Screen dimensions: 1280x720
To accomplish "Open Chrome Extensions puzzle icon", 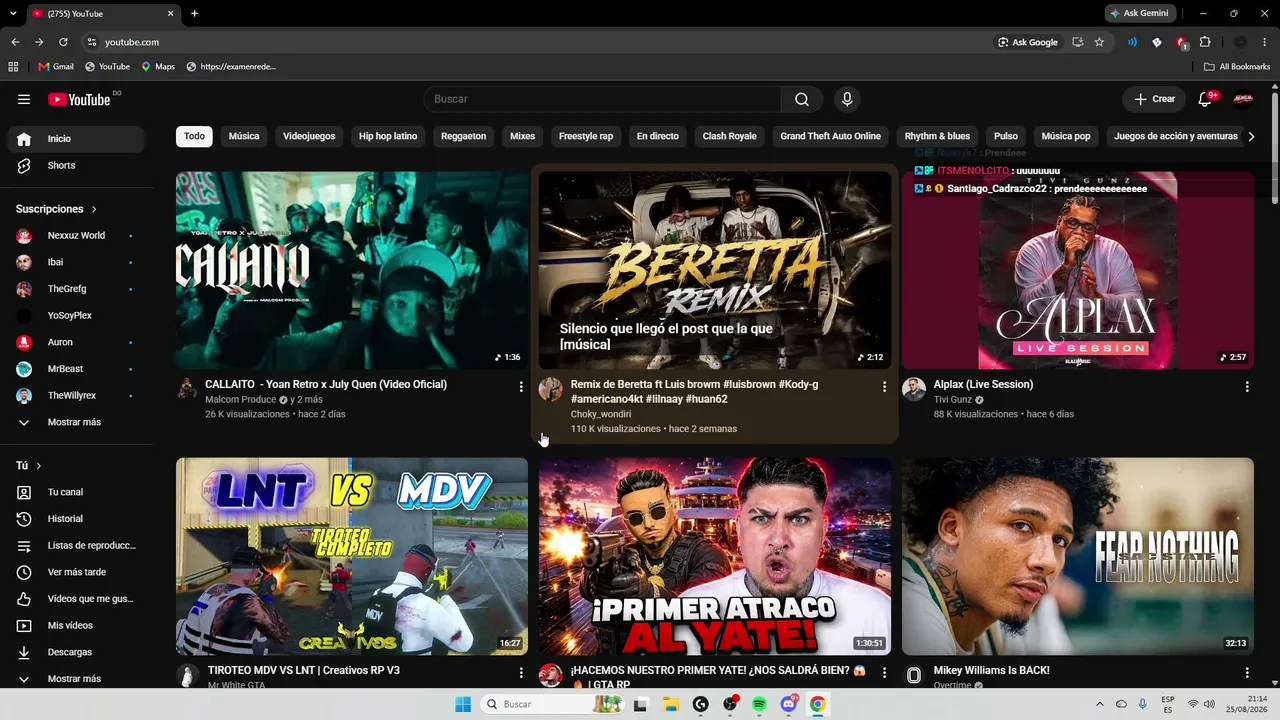I will [x=1205, y=42].
